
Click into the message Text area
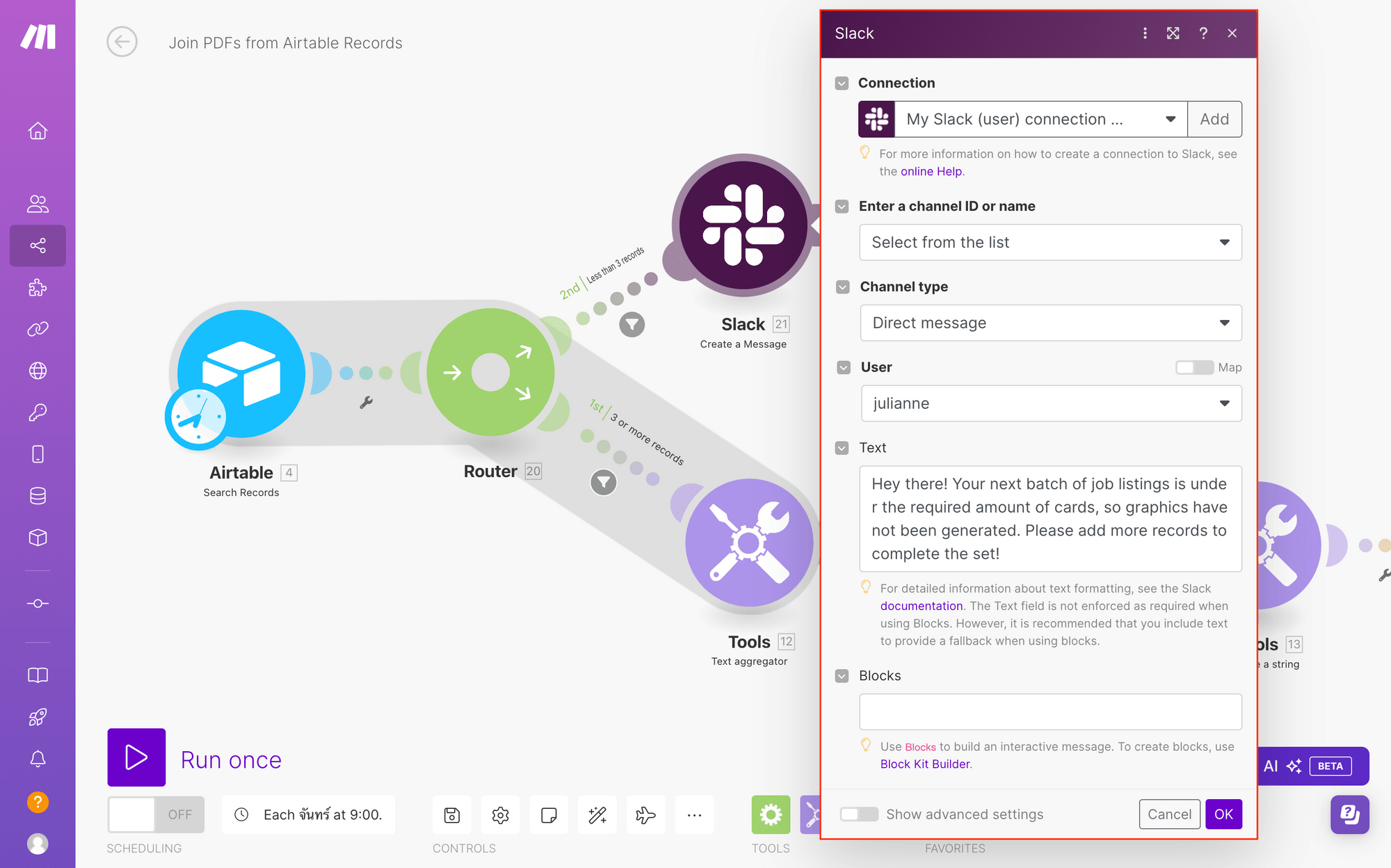click(x=1050, y=519)
